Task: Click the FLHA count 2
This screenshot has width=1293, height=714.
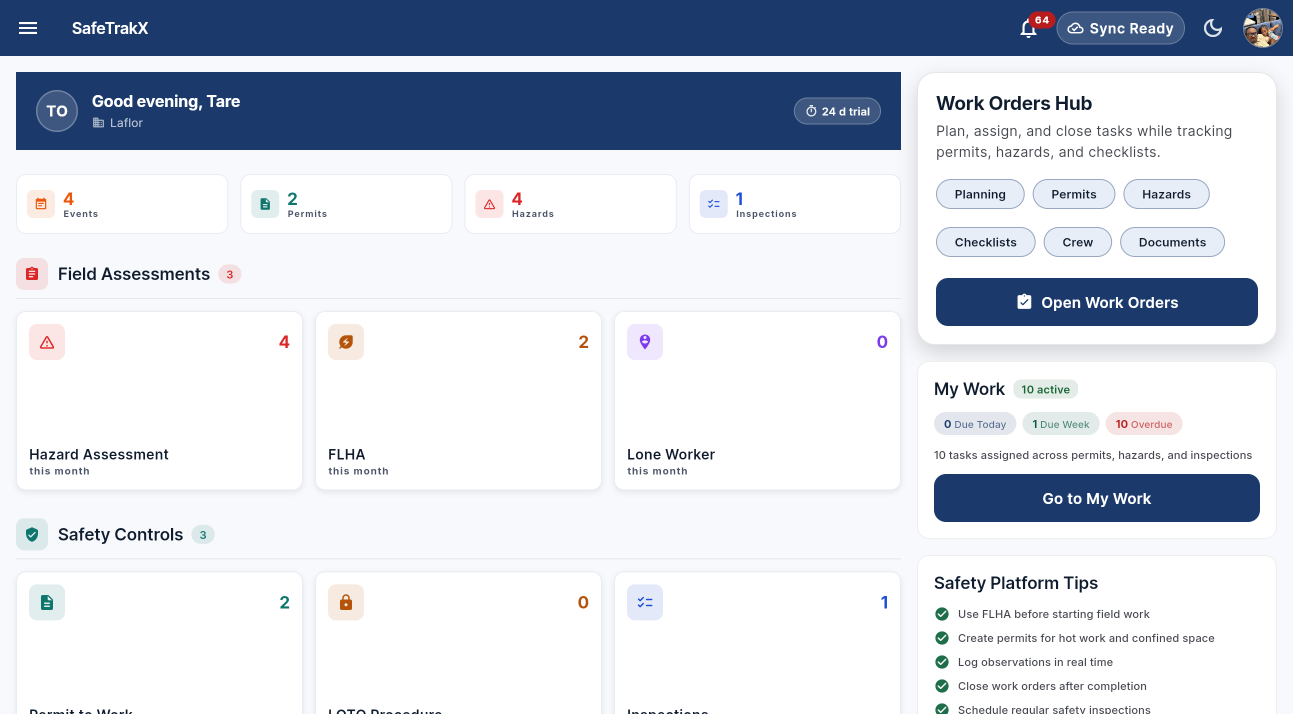Action: 583,342
